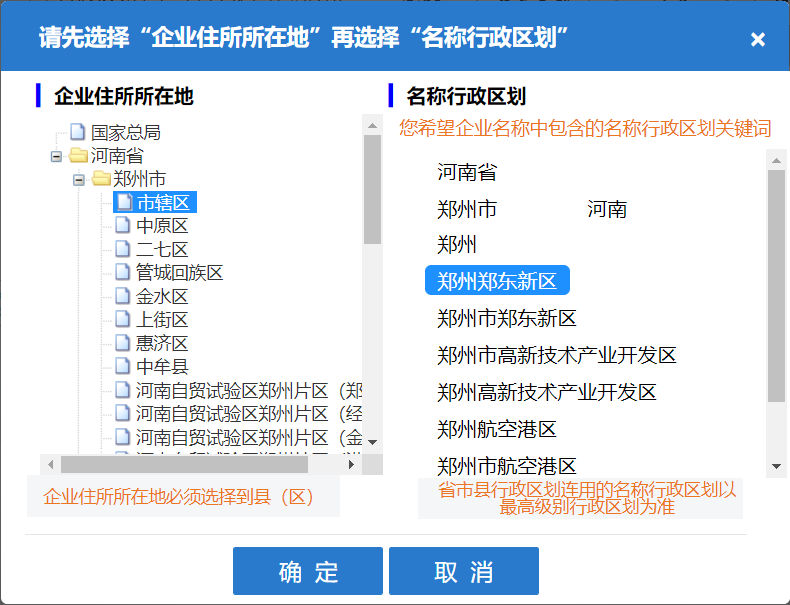Screen dimensions: 790x605
Task: Select the highlighted 郑州郑东新区 option
Action: pos(497,280)
